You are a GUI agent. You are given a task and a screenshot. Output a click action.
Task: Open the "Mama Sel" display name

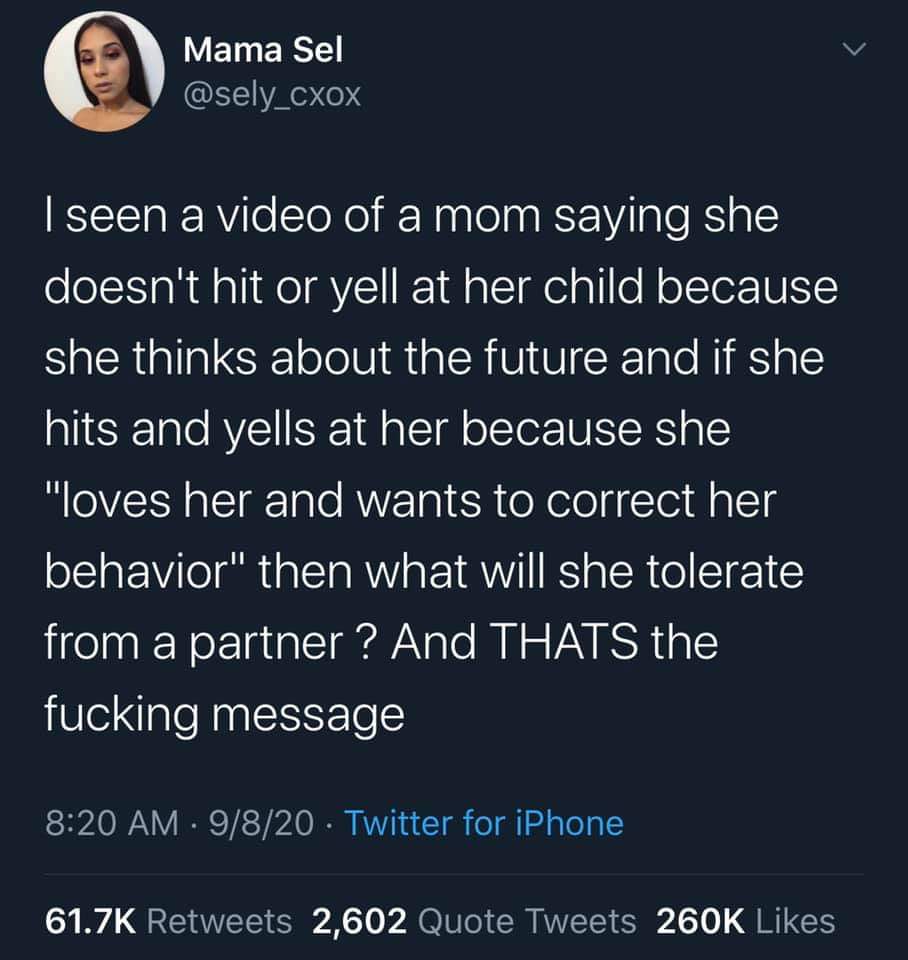(263, 50)
